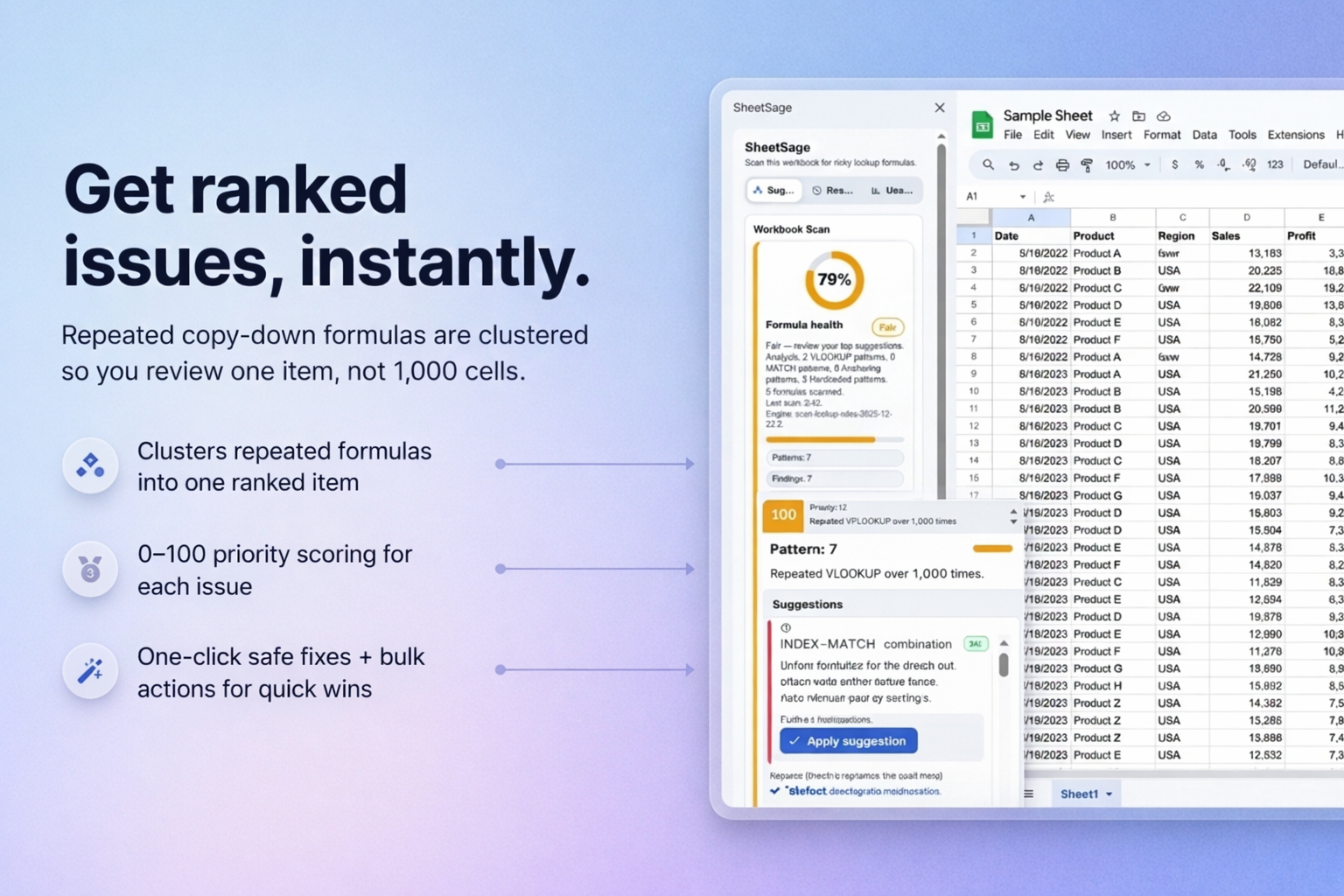
Task: Select the sales cell 21,250
Action: pos(1246,374)
